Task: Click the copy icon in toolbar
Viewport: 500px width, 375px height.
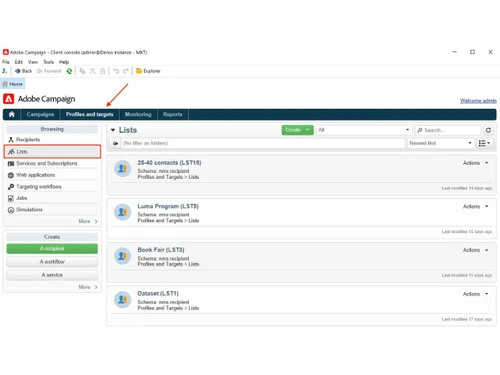Action: [82, 71]
